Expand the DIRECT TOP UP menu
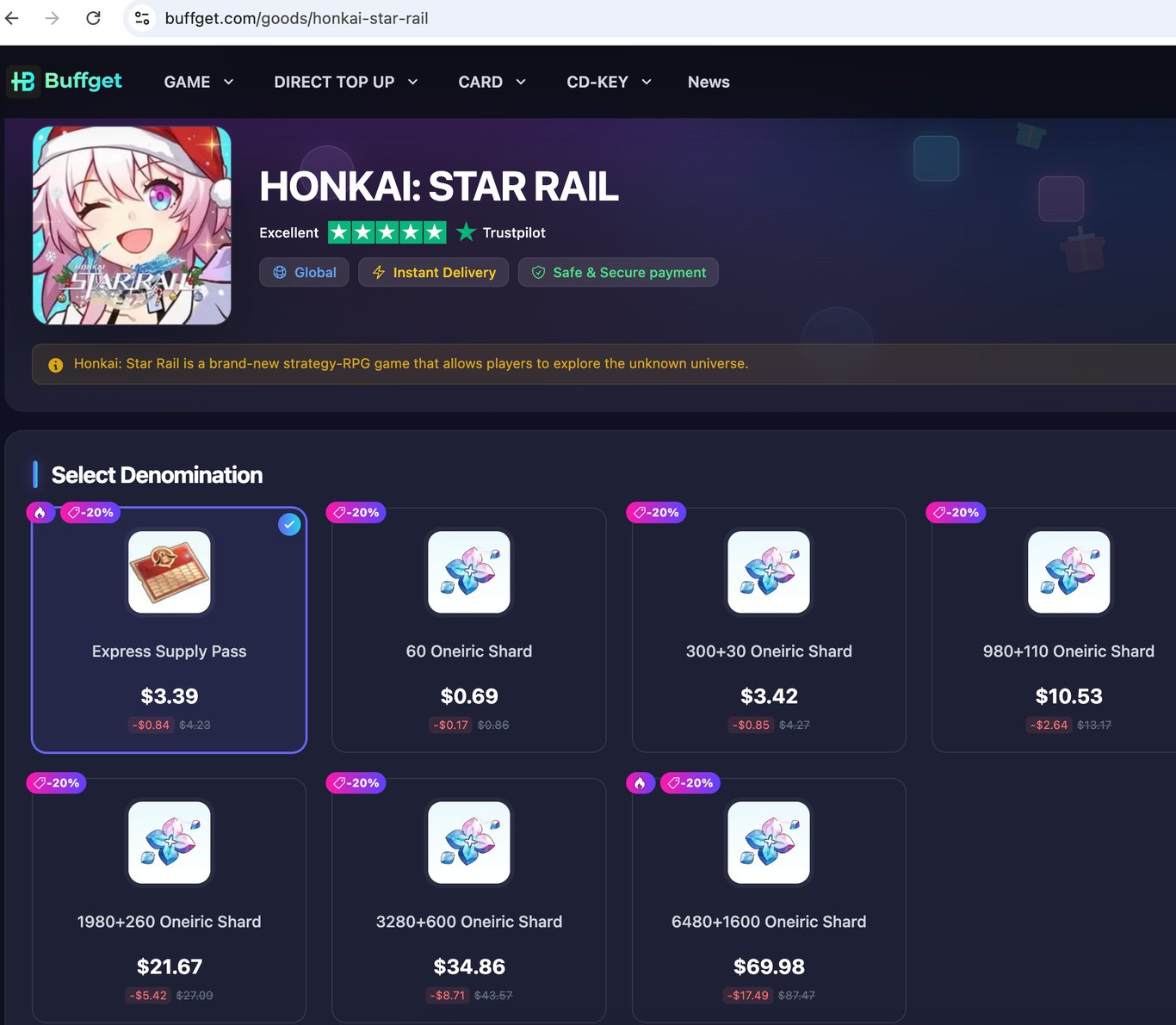This screenshot has height=1025, width=1176. pyautogui.click(x=346, y=82)
